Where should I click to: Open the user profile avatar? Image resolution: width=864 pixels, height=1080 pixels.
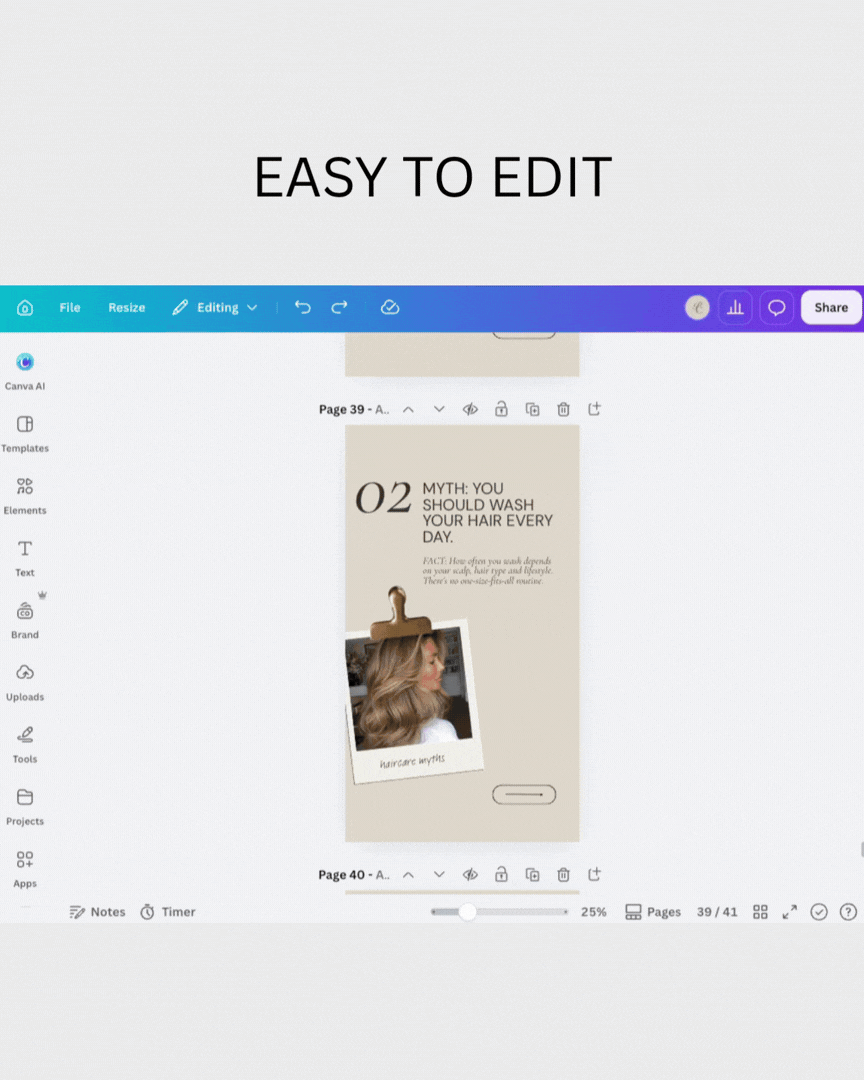697,308
